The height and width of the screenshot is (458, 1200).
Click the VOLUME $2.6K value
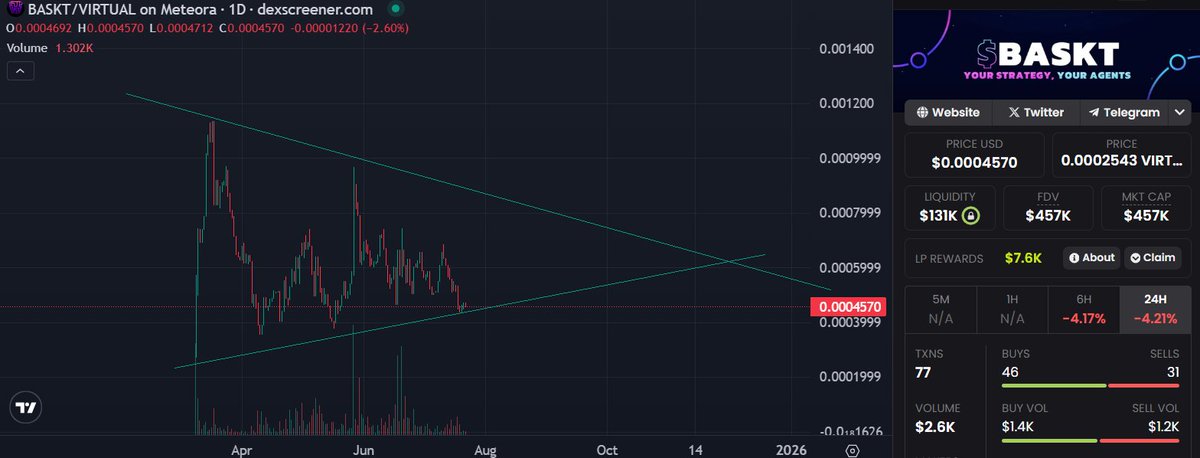click(936, 427)
